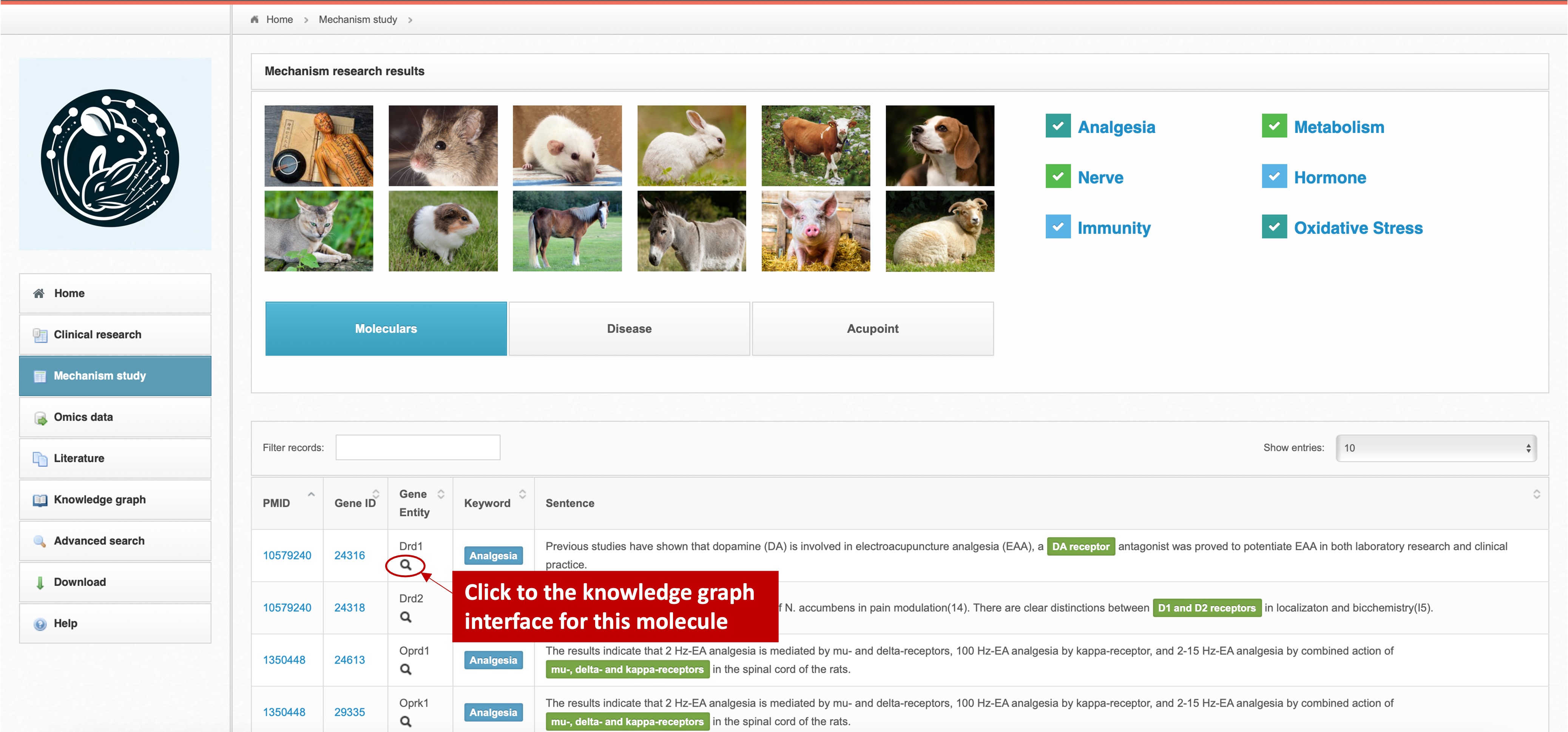Switch to the Disease tab
This screenshot has width=1568, height=732.
coord(629,329)
